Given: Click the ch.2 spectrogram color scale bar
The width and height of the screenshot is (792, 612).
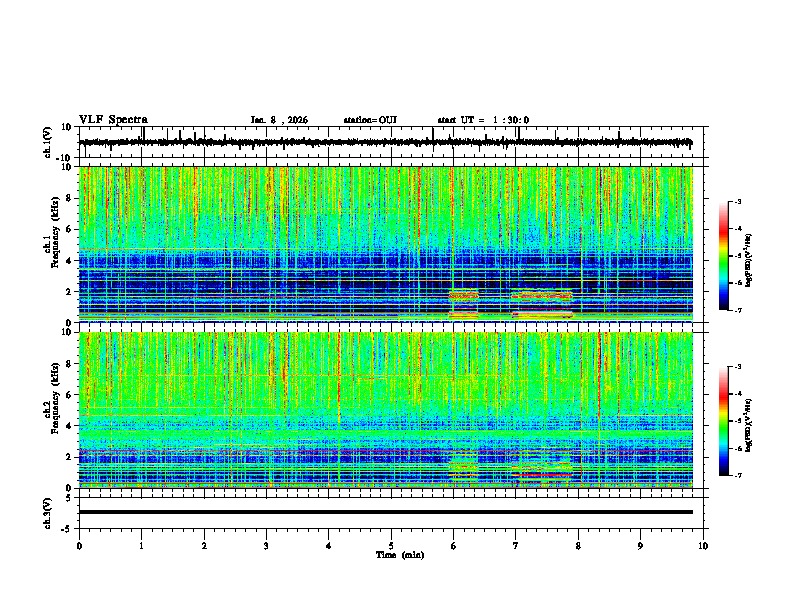Looking at the screenshot, I should [x=724, y=421].
